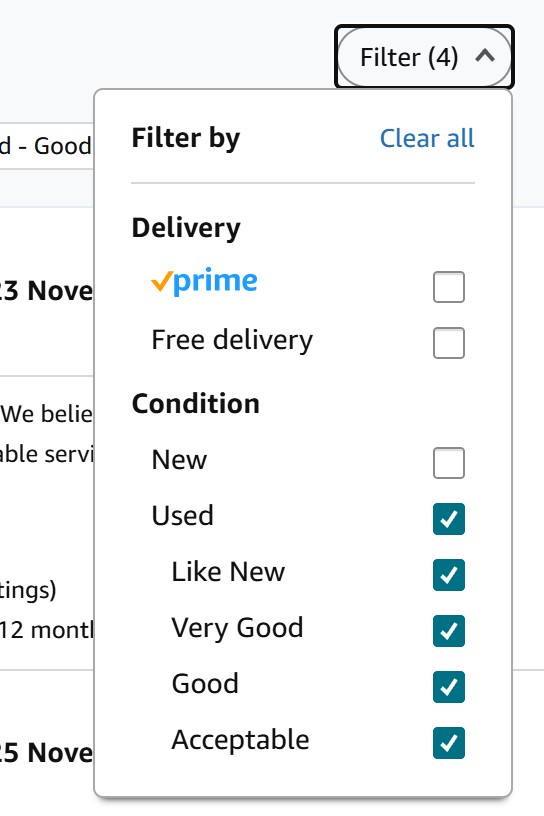Deselect the Good condition checkbox
544x816 pixels.
point(449,687)
